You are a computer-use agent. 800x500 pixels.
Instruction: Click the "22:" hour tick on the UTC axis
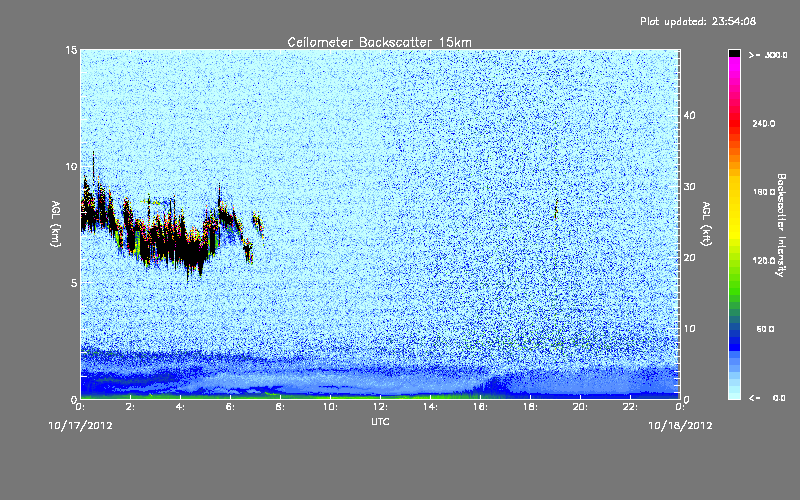pos(631,407)
